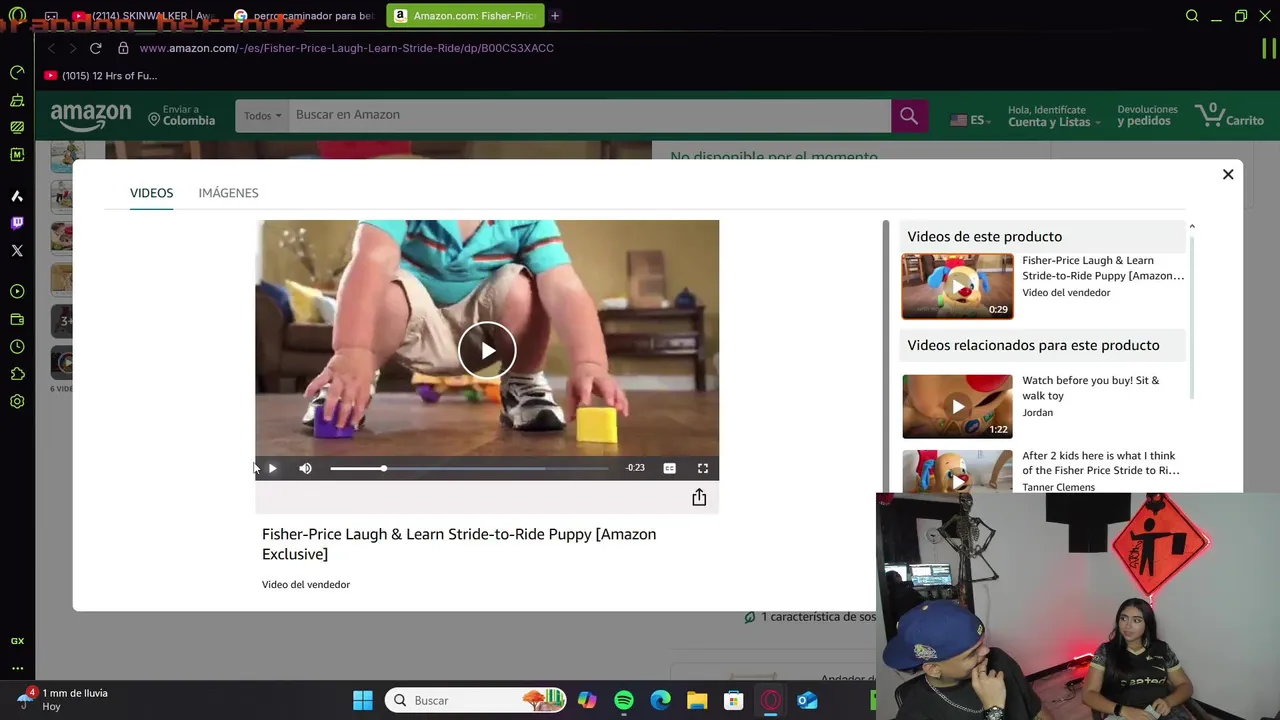Image resolution: width=1280 pixels, height=720 pixels.
Task: Switch to the SKINWALKER YouTube tab
Action: coord(146,16)
